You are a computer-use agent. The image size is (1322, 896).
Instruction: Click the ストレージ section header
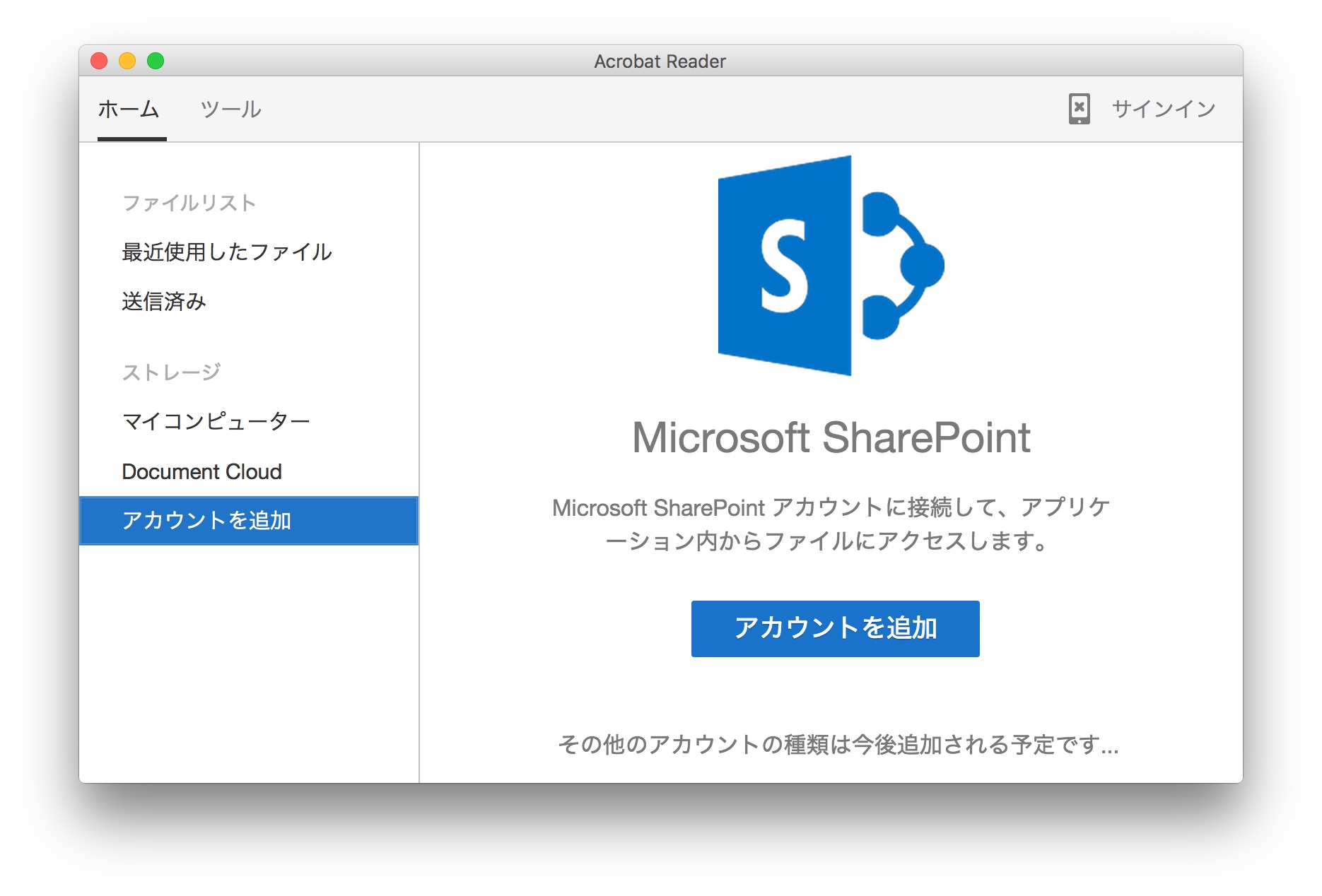tap(172, 372)
